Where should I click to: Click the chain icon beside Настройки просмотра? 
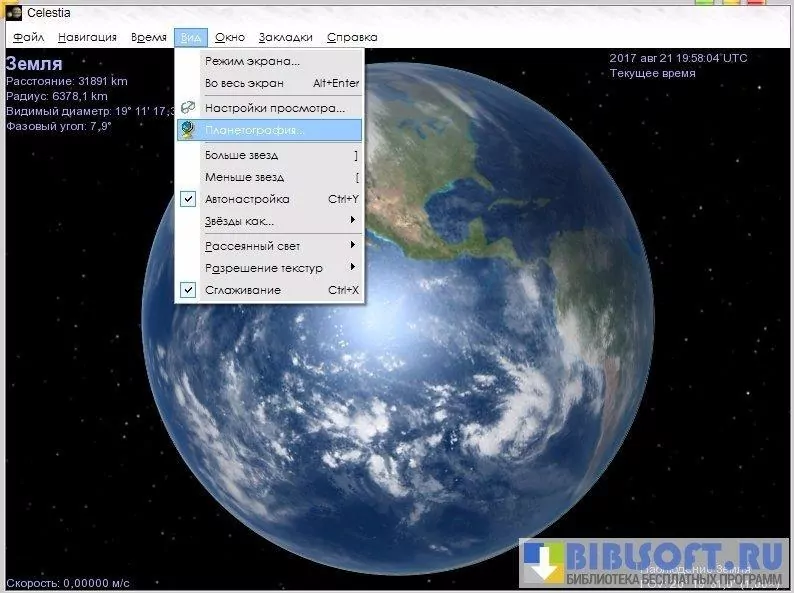(188, 107)
